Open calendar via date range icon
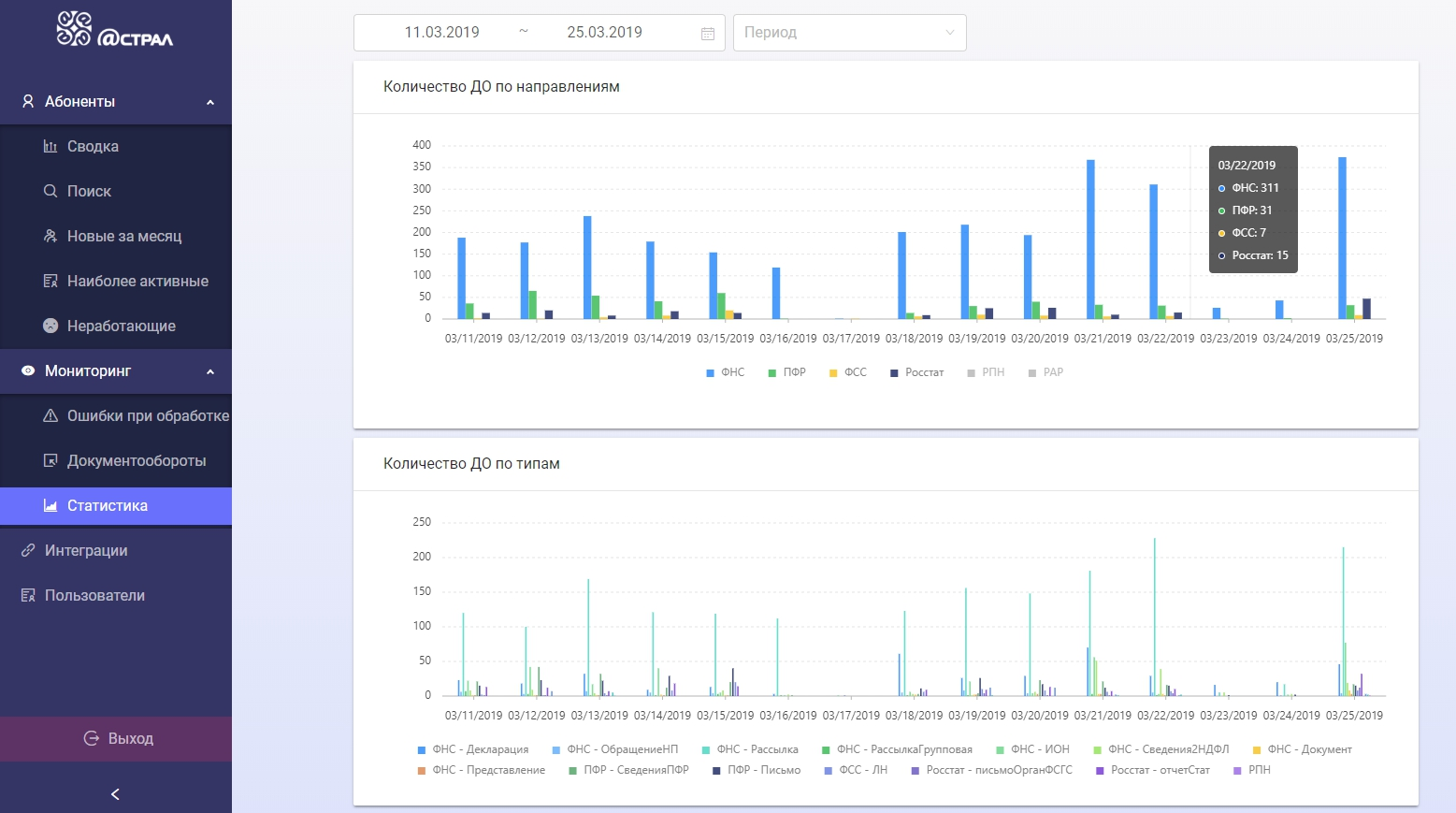Viewport: 1456px width, 813px height. coord(708,33)
